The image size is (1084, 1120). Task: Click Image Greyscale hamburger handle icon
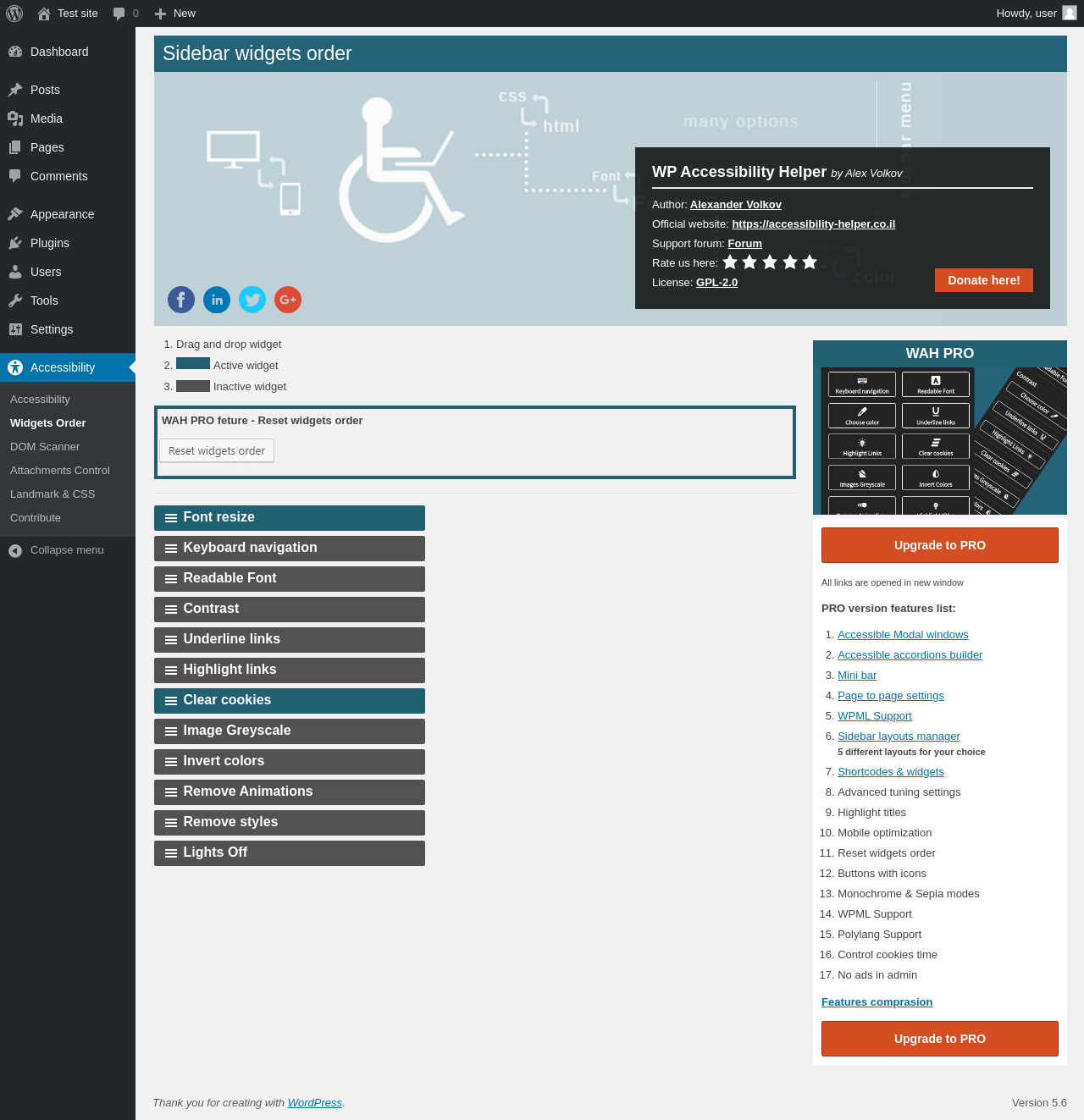(x=171, y=731)
